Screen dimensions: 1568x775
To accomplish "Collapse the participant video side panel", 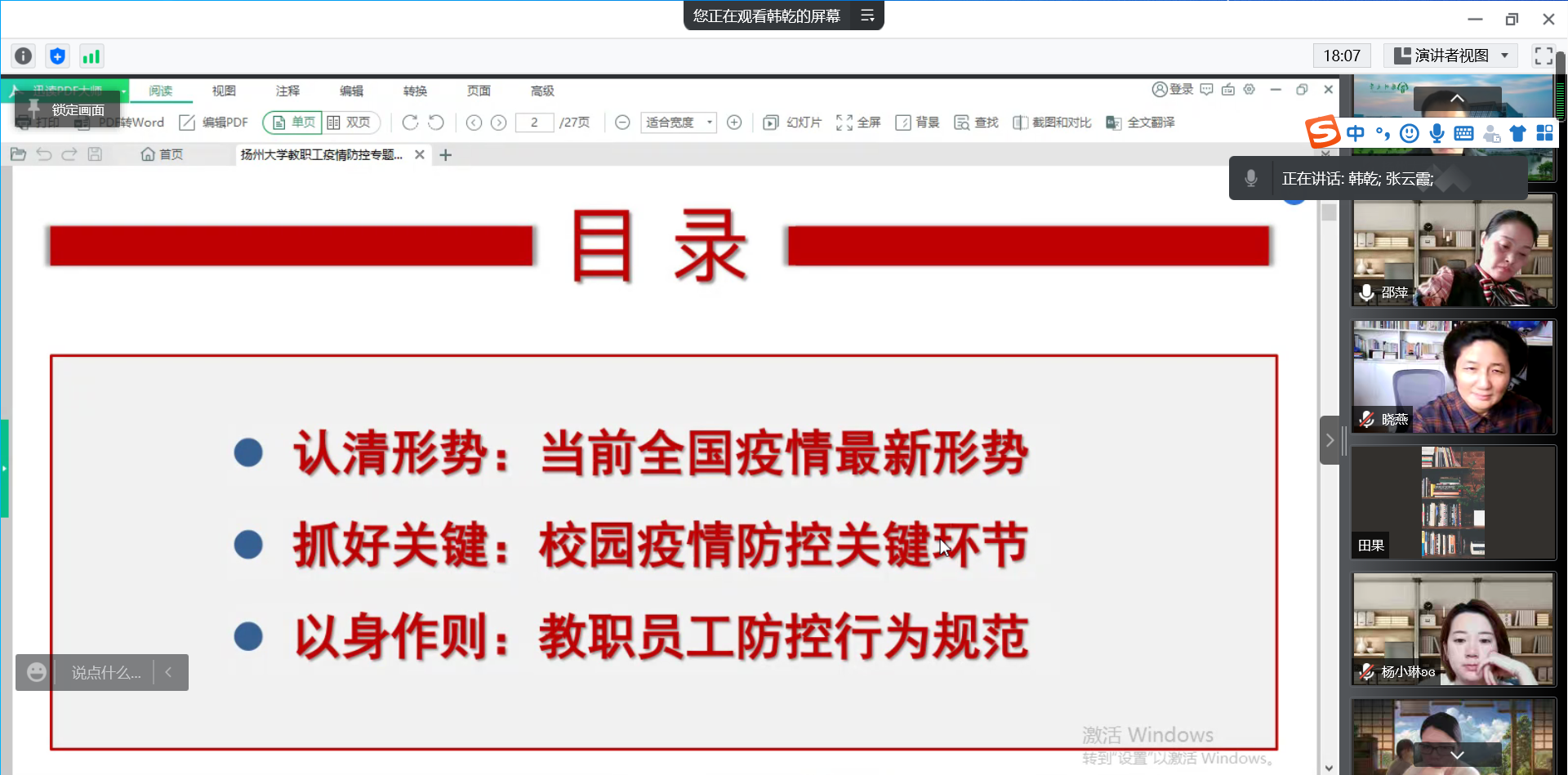I will [1330, 440].
